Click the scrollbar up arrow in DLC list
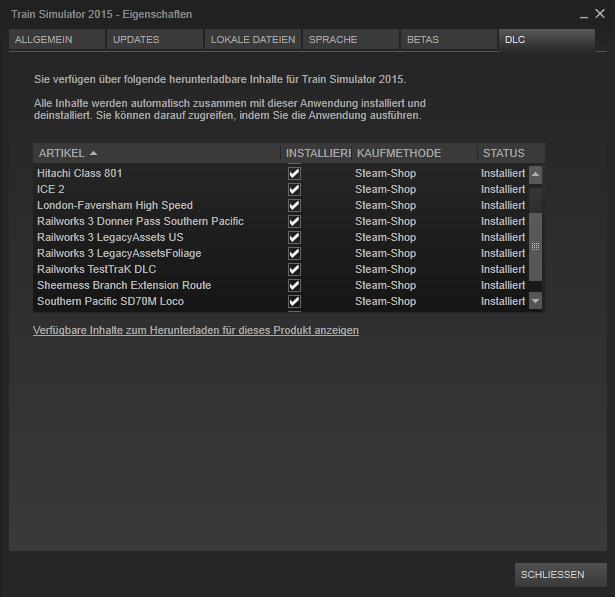The image size is (615, 597). (535, 175)
